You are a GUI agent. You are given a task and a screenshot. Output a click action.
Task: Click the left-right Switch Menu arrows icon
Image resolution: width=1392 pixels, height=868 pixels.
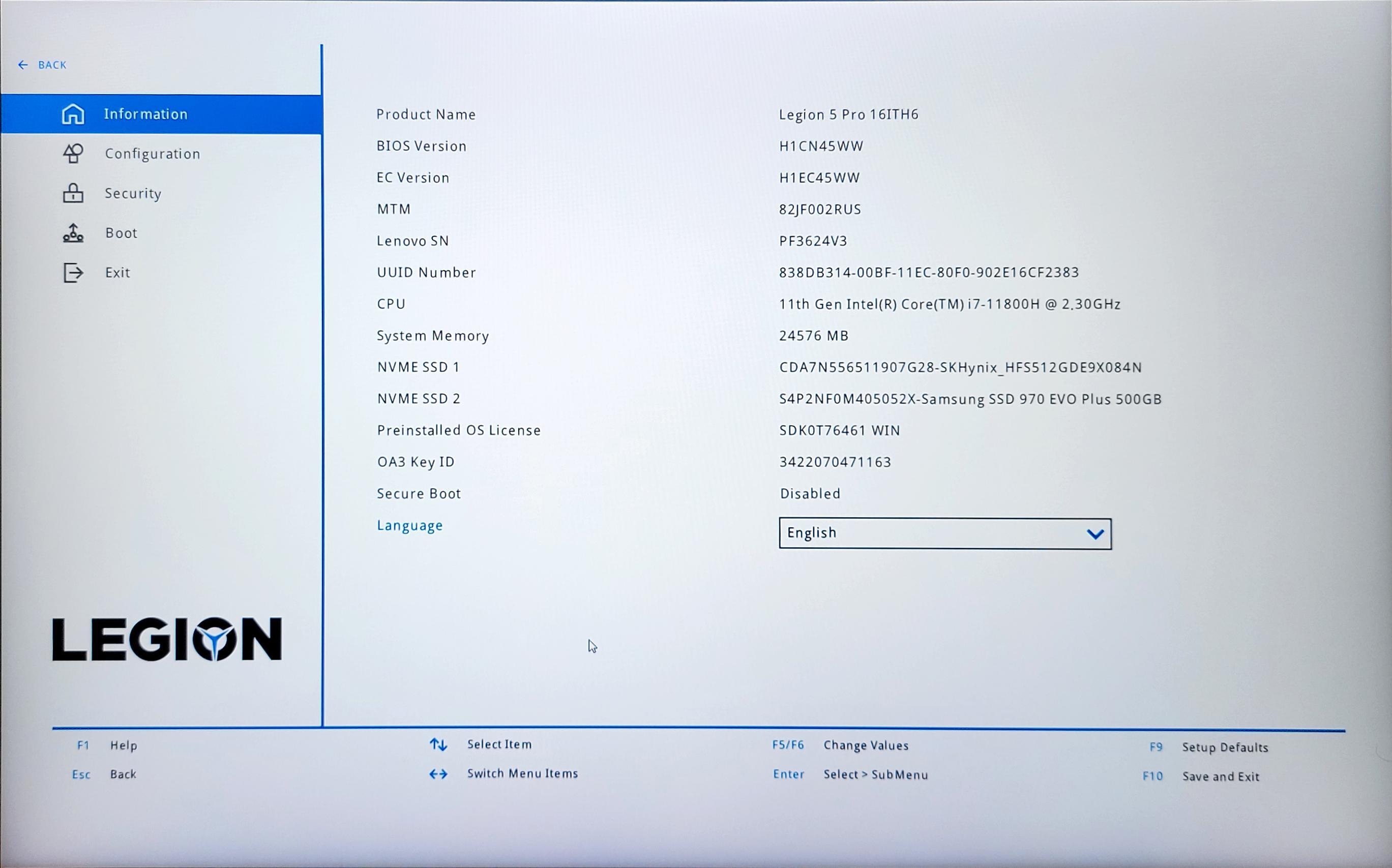(438, 774)
